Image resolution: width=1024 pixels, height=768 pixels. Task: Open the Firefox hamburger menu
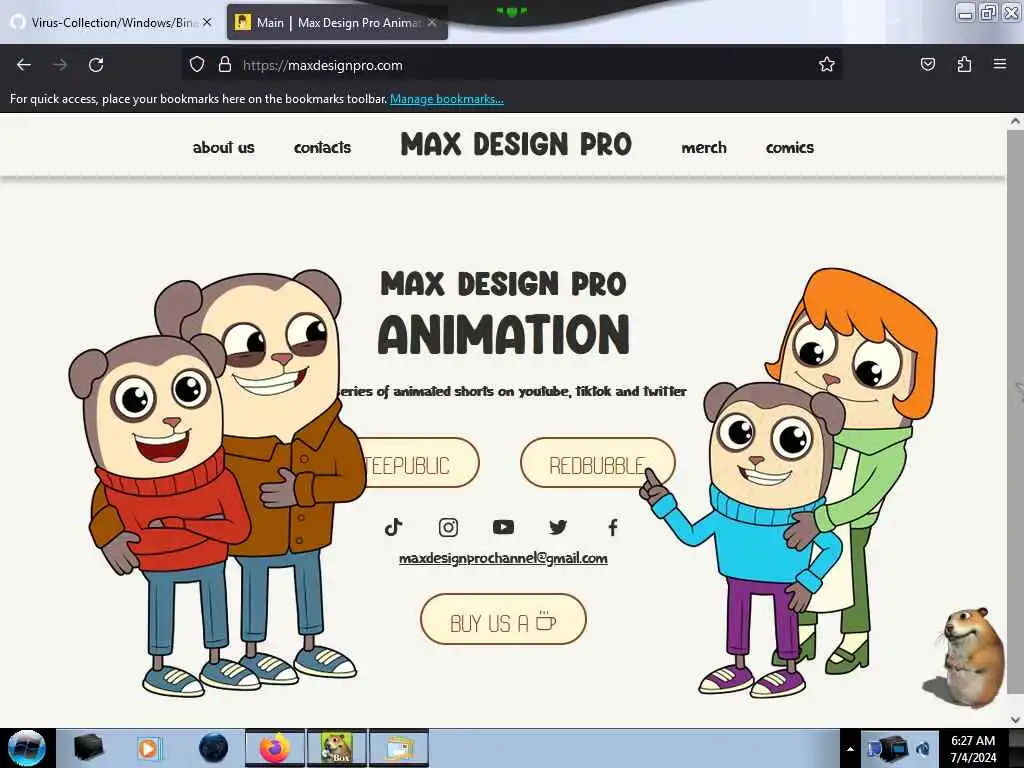click(x=1000, y=64)
